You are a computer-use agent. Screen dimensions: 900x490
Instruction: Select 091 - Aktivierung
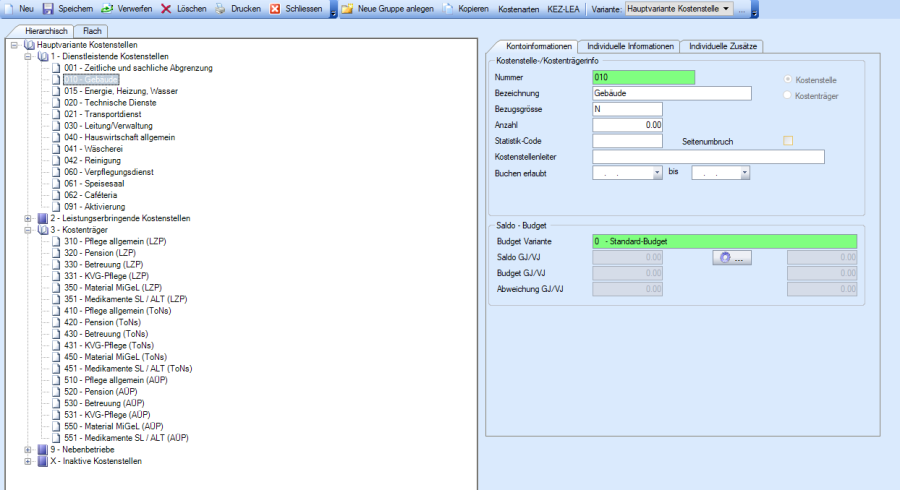tap(95, 207)
